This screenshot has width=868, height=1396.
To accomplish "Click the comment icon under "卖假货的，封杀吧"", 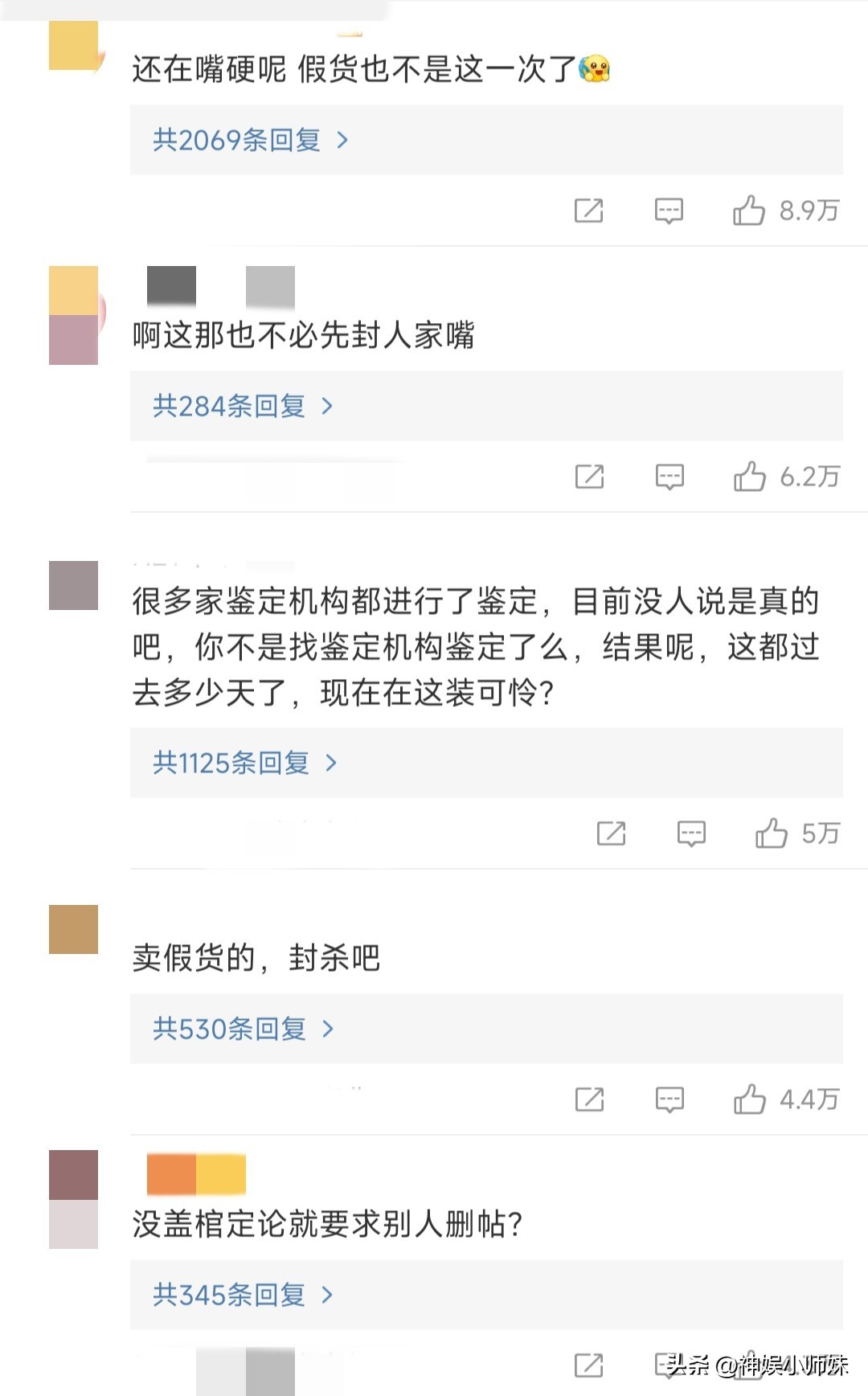I will tap(669, 1099).
